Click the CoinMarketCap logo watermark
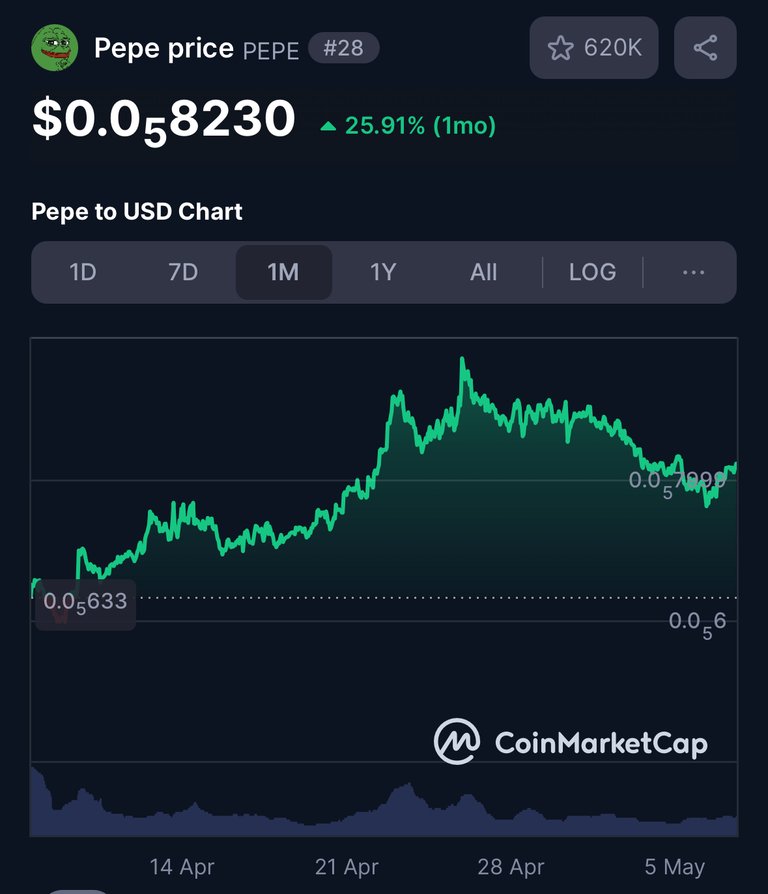The height and width of the screenshot is (894, 768). (570, 741)
